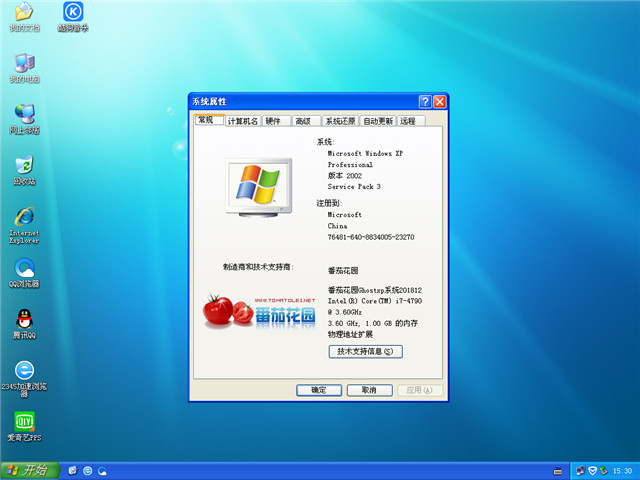Open the My Documents desktop icon
The height and width of the screenshot is (480, 640).
point(24,17)
